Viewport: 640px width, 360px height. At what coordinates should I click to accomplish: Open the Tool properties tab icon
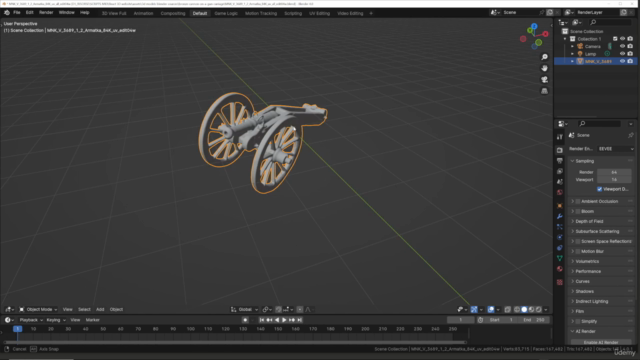tap(560, 137)
